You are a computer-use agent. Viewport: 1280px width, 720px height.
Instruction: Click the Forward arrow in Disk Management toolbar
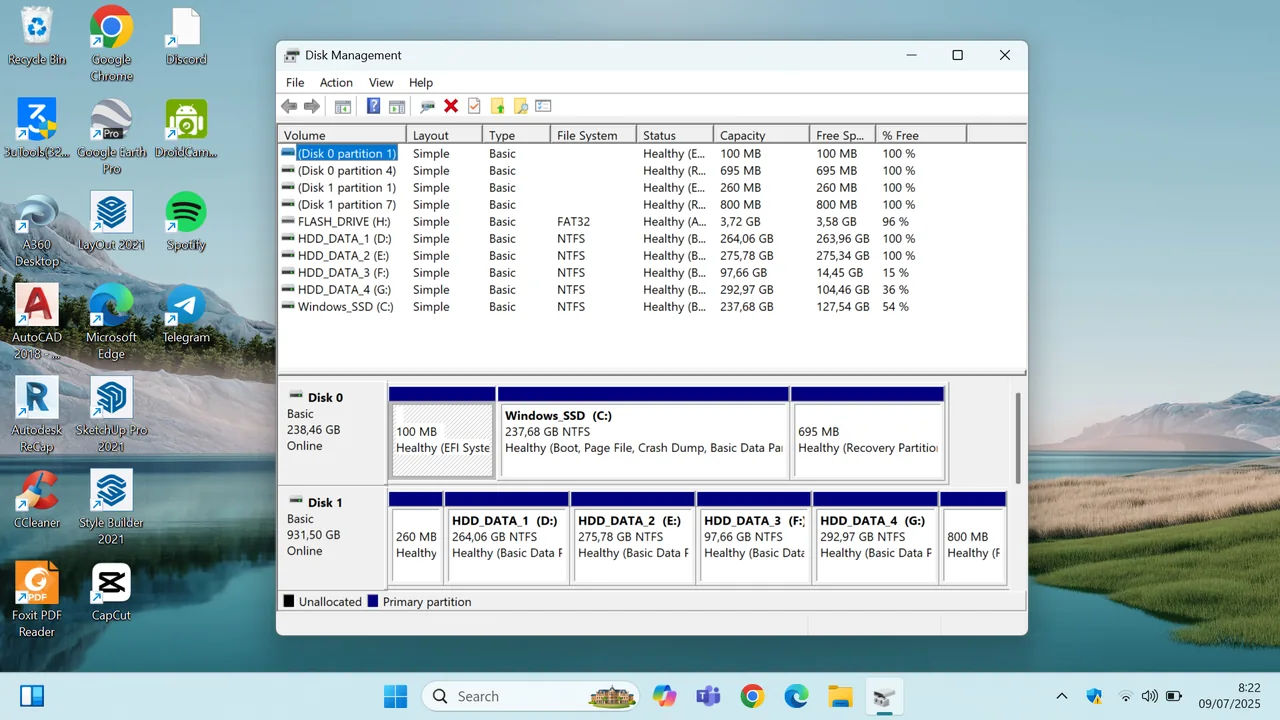pyautogui.click(x=312, y=106)
